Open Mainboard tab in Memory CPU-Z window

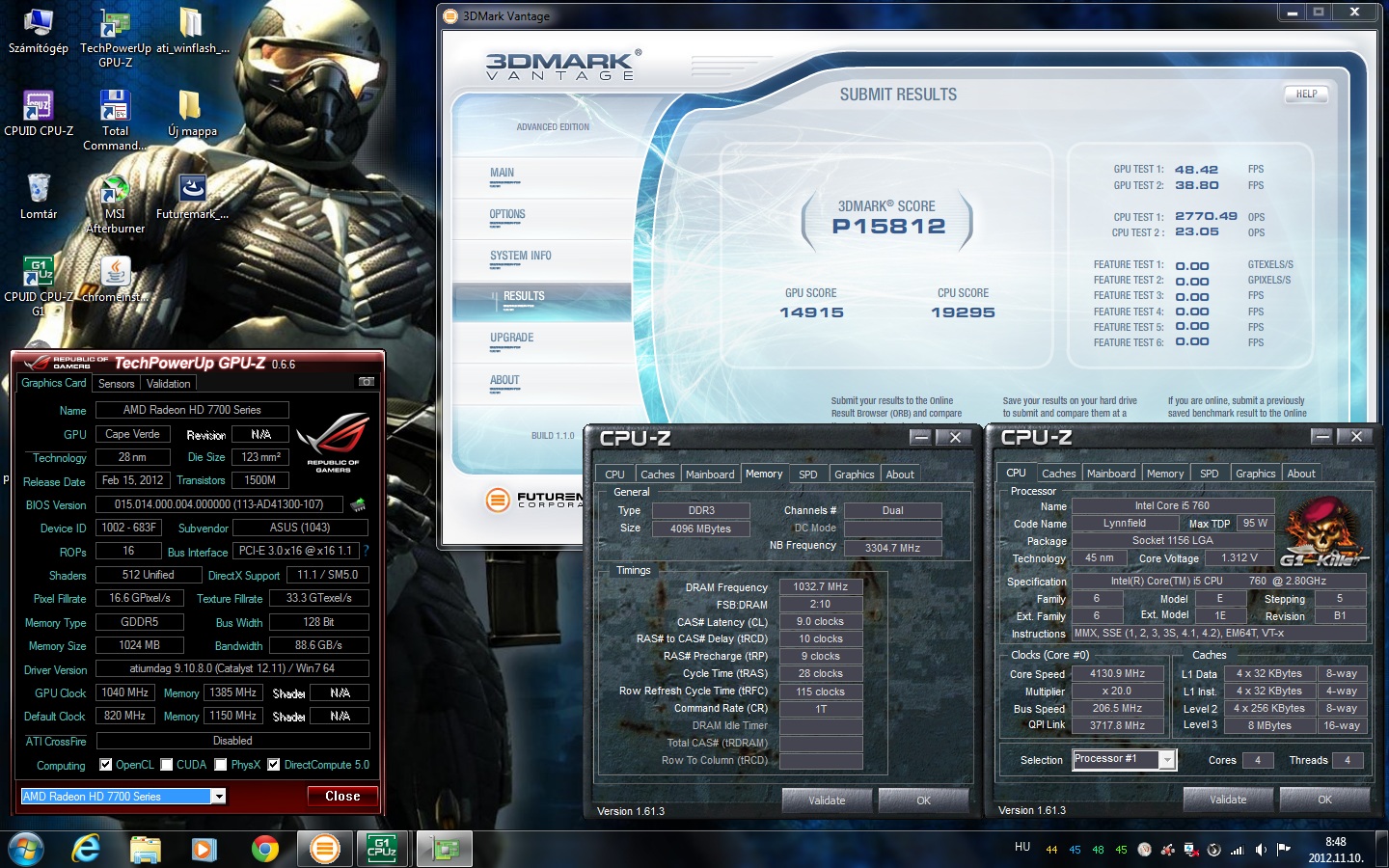click(710, 475)
